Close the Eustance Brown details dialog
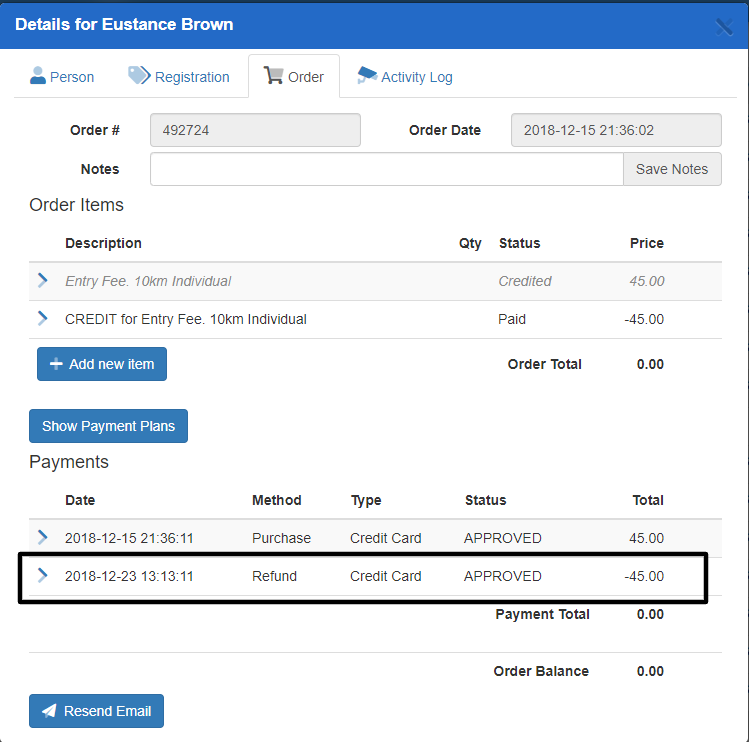 [724, 27]
